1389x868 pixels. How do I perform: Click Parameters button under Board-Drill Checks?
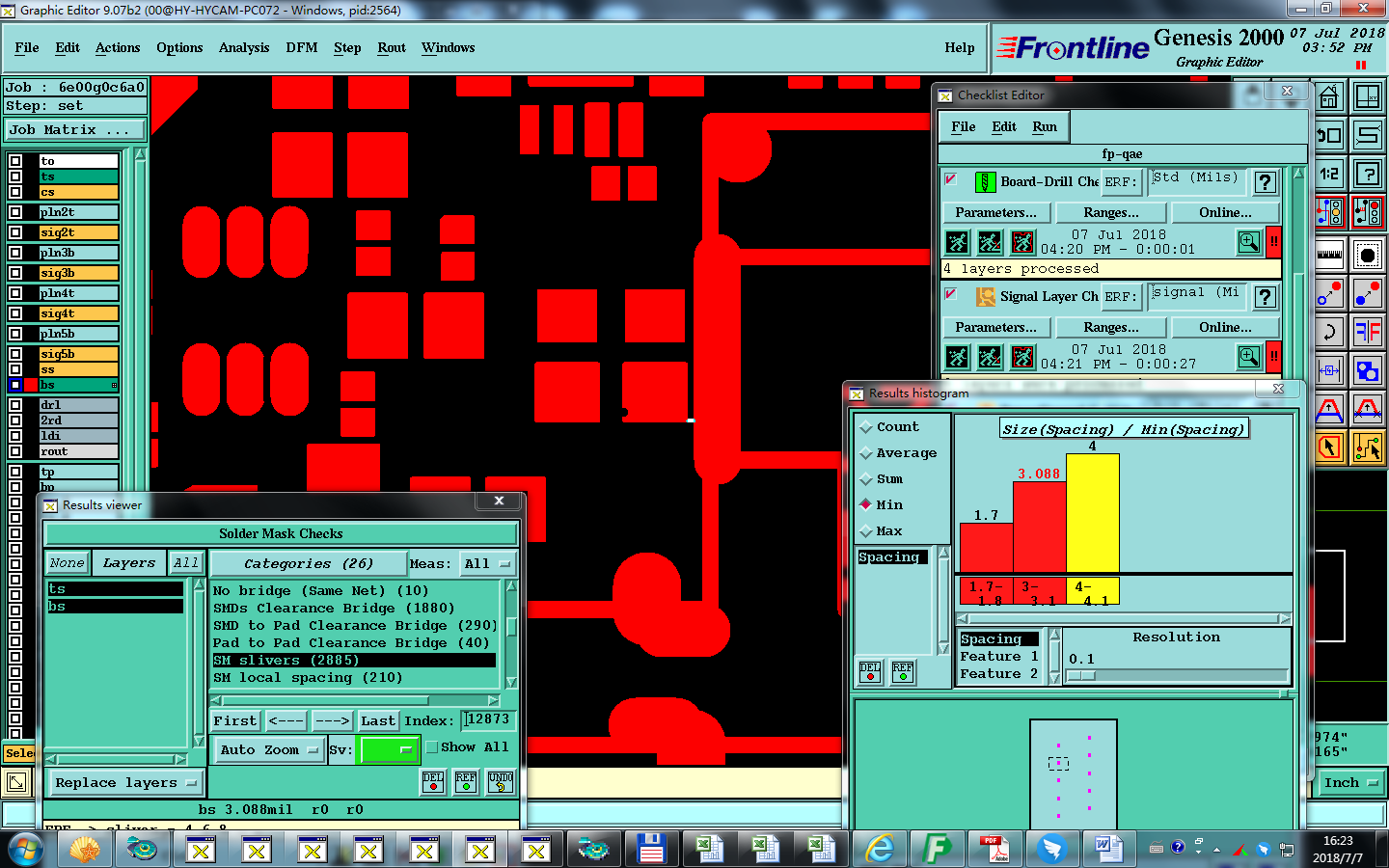(x=996, y=212)
